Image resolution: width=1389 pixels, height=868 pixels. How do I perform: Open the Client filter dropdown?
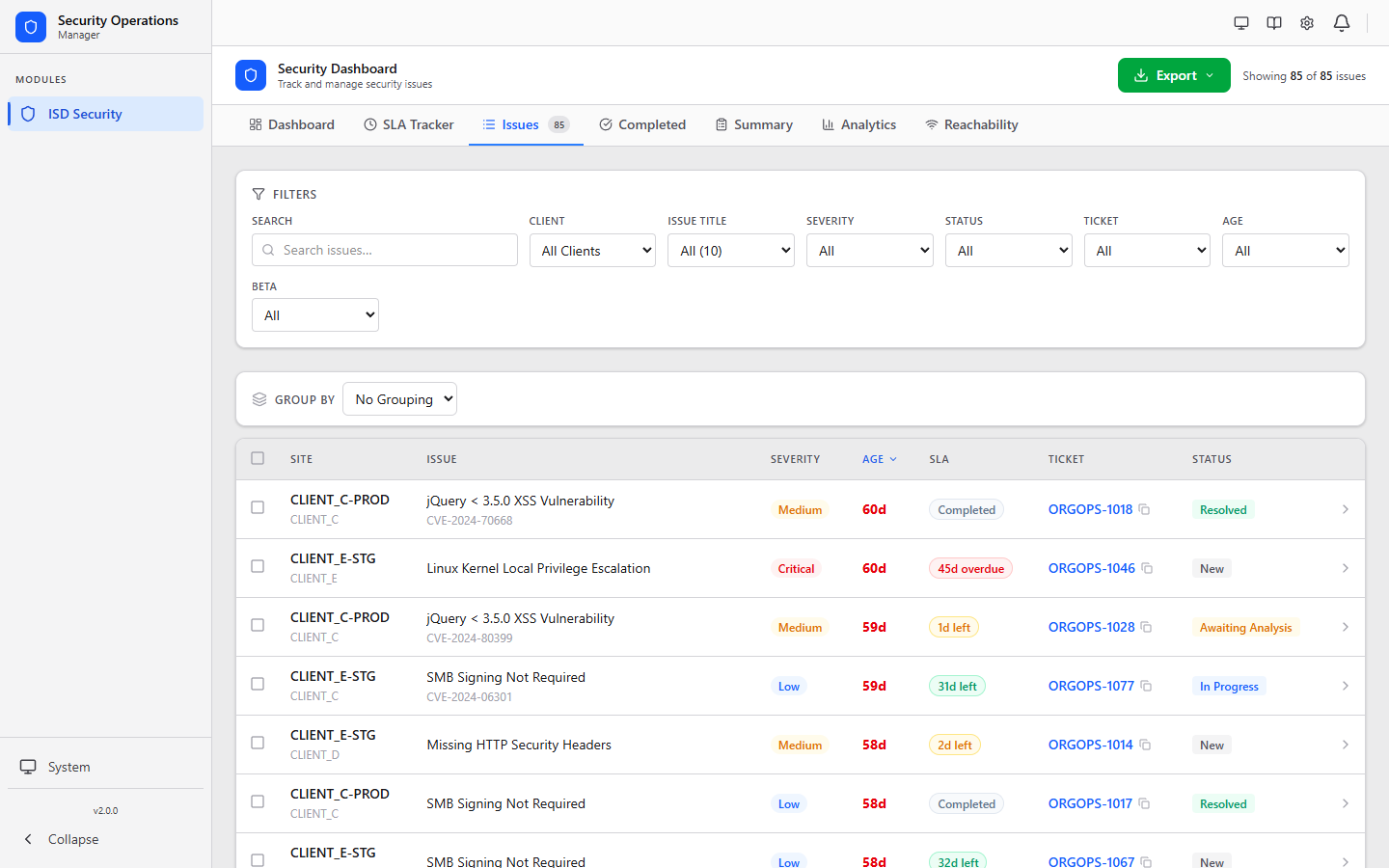592,251
